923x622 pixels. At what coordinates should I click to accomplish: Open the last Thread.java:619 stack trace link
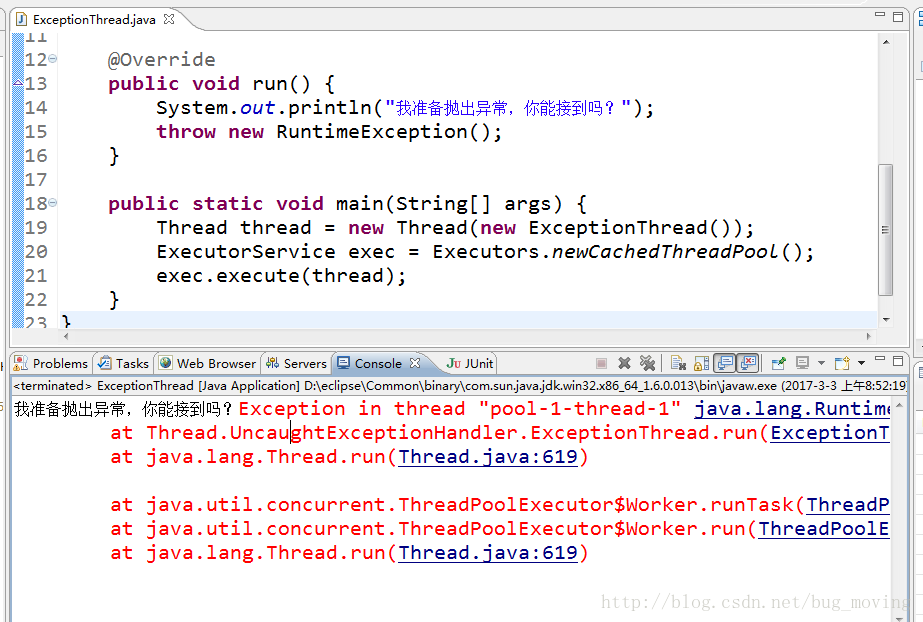[x=488, y=553]
